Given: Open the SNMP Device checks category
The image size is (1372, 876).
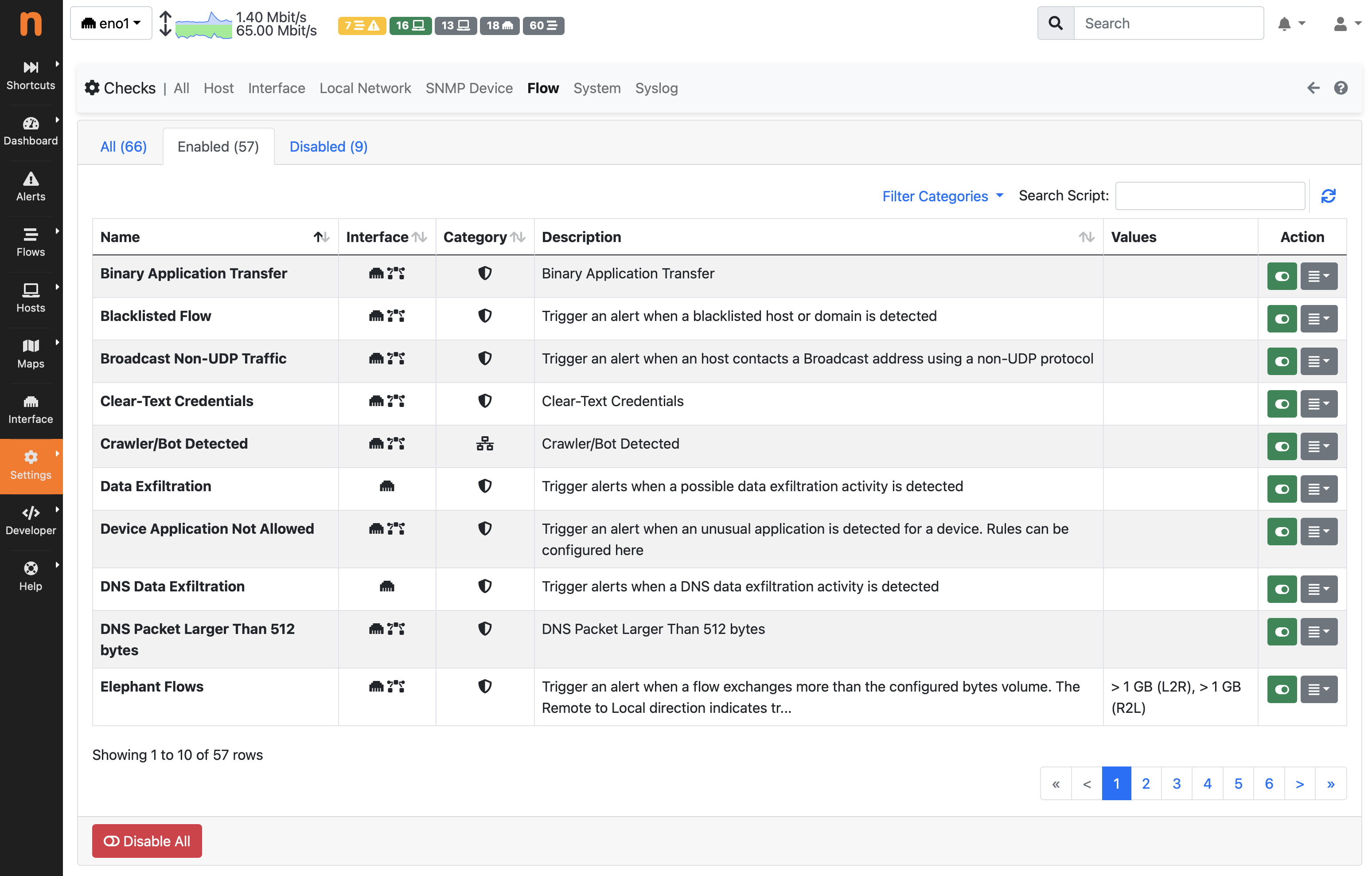Looking at the screenshot, I should coord(469,88).
